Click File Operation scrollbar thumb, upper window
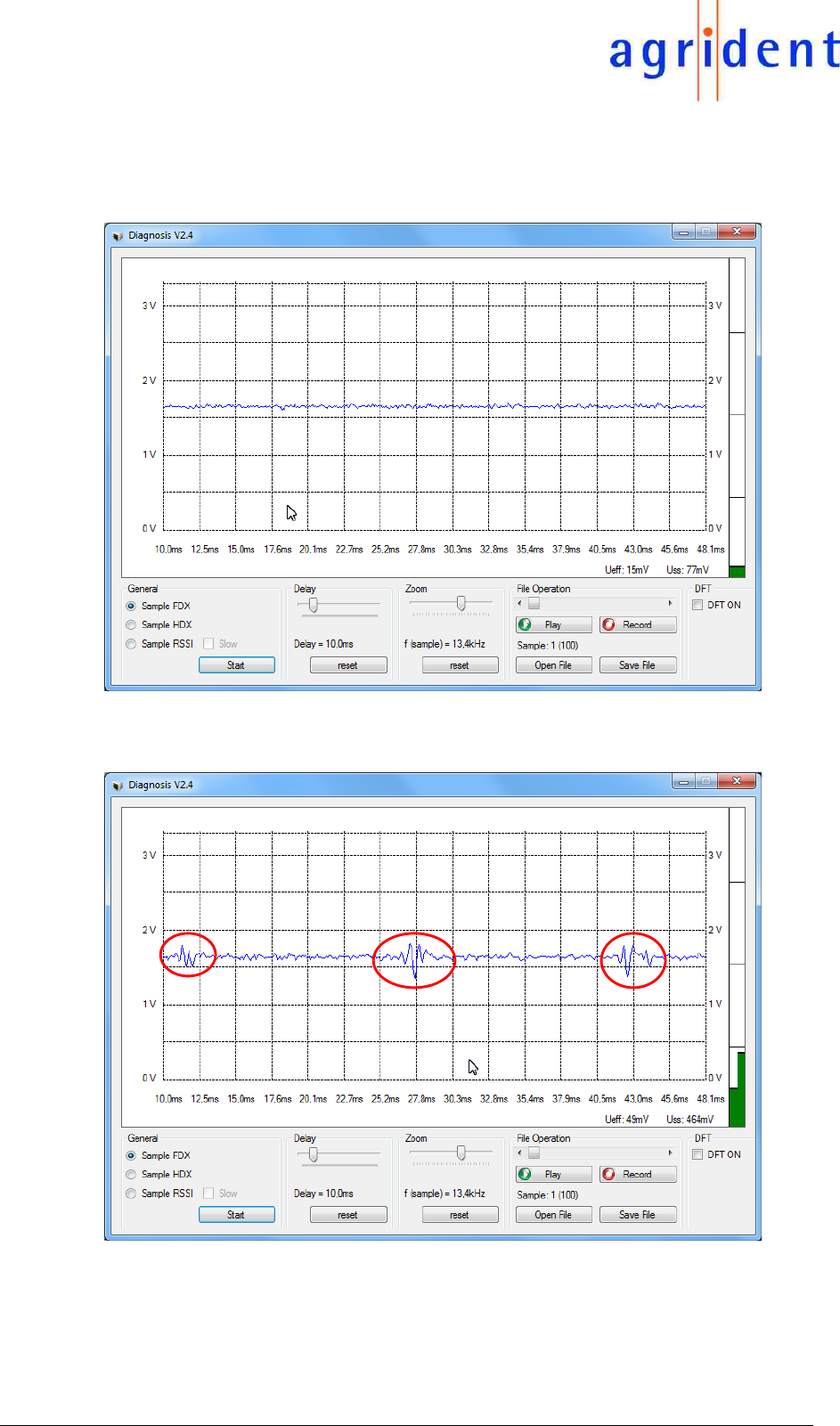Image resolution: width=840 pixels, height=1426 pixels. (534, 604)
